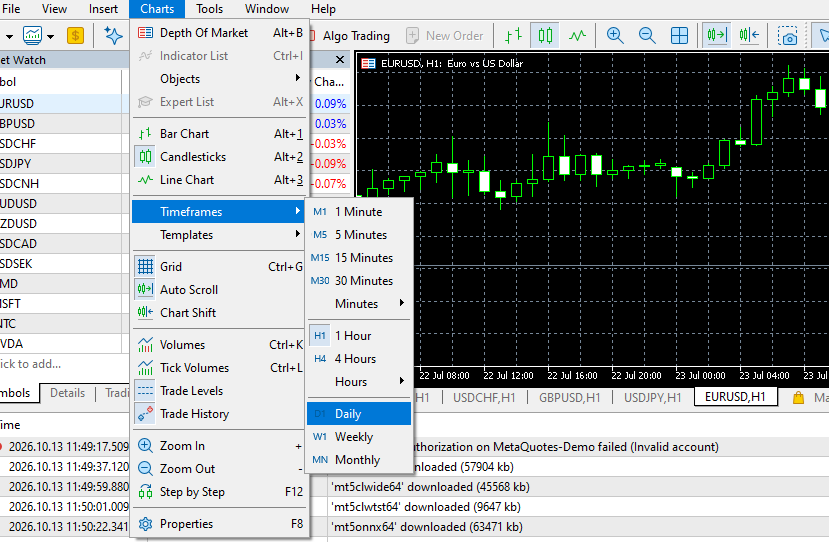Click sparkle star toolbar icon
Viewport: 829px width, 542px height.
(113, 36)
